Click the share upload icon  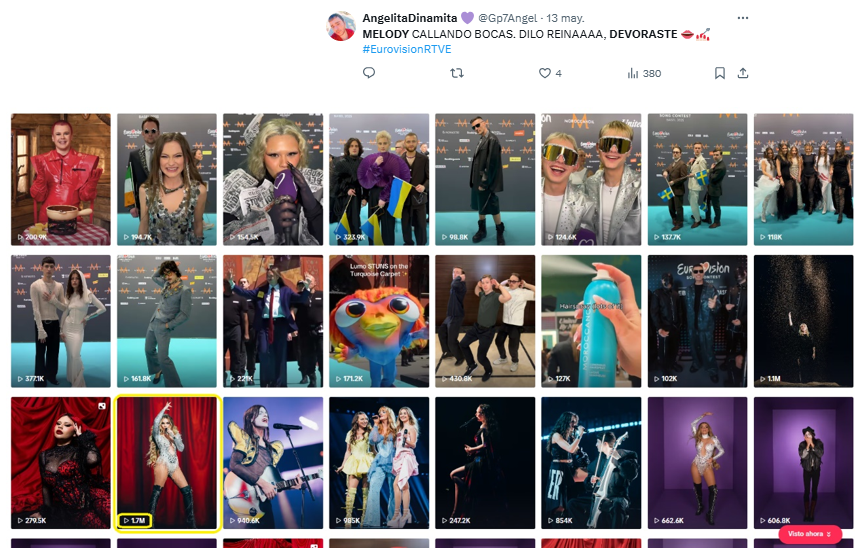coord(743,73)
